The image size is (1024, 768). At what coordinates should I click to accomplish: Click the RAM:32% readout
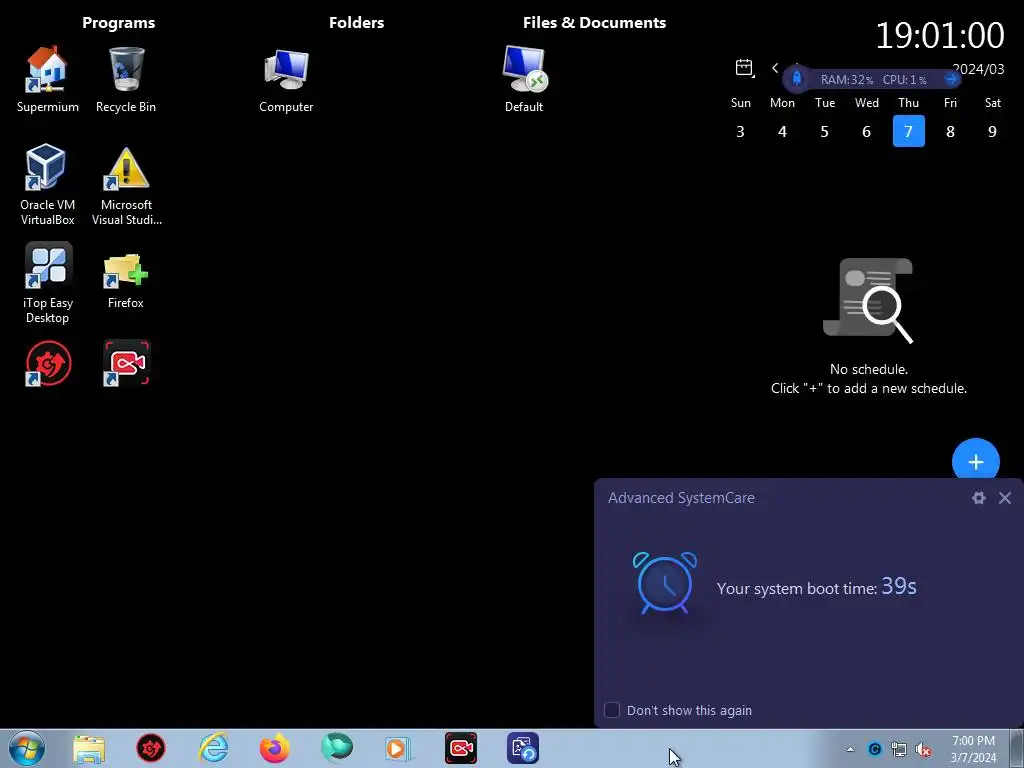(x=846, y=80)
